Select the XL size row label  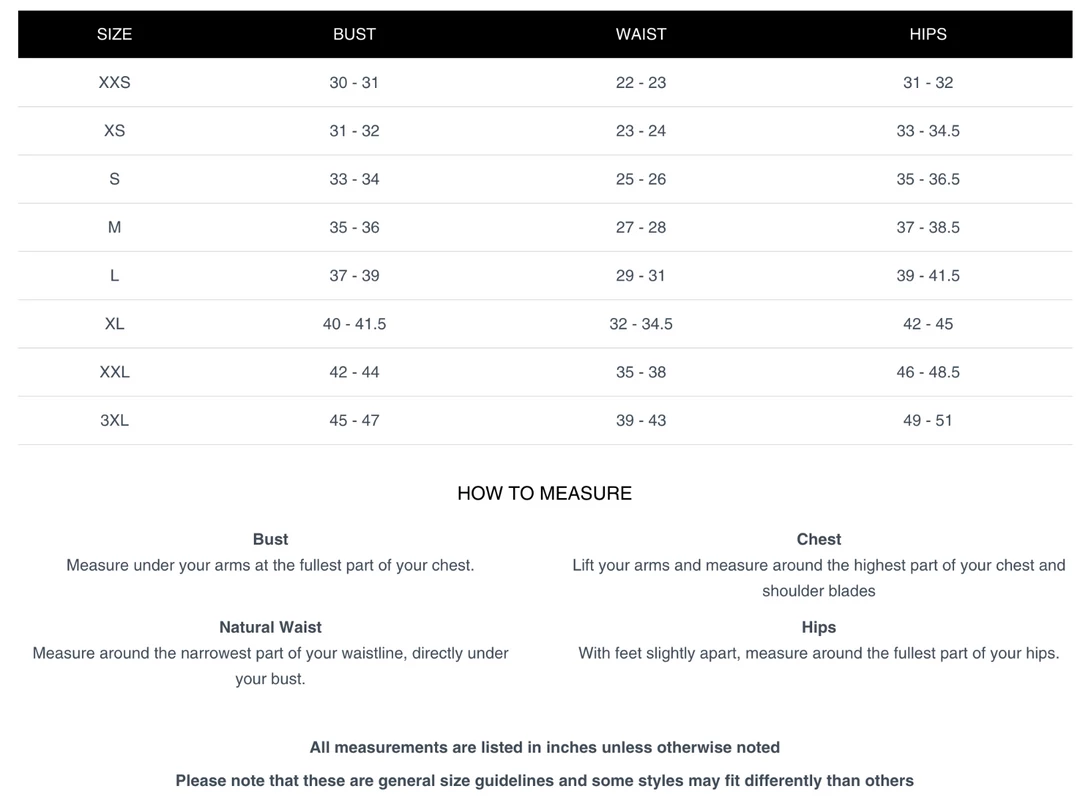coord(114,324)
